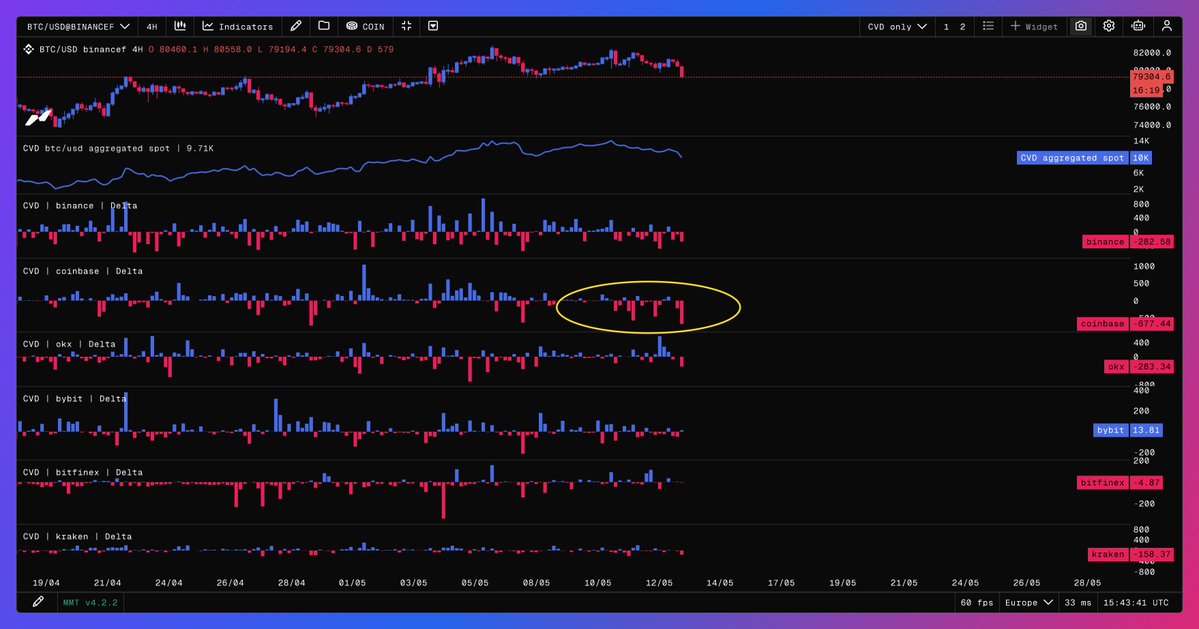1199x629 pixels.
Task: Click the Binance logo next to BTC/USD
Action: pyautogui.click(x=28, y=49)
